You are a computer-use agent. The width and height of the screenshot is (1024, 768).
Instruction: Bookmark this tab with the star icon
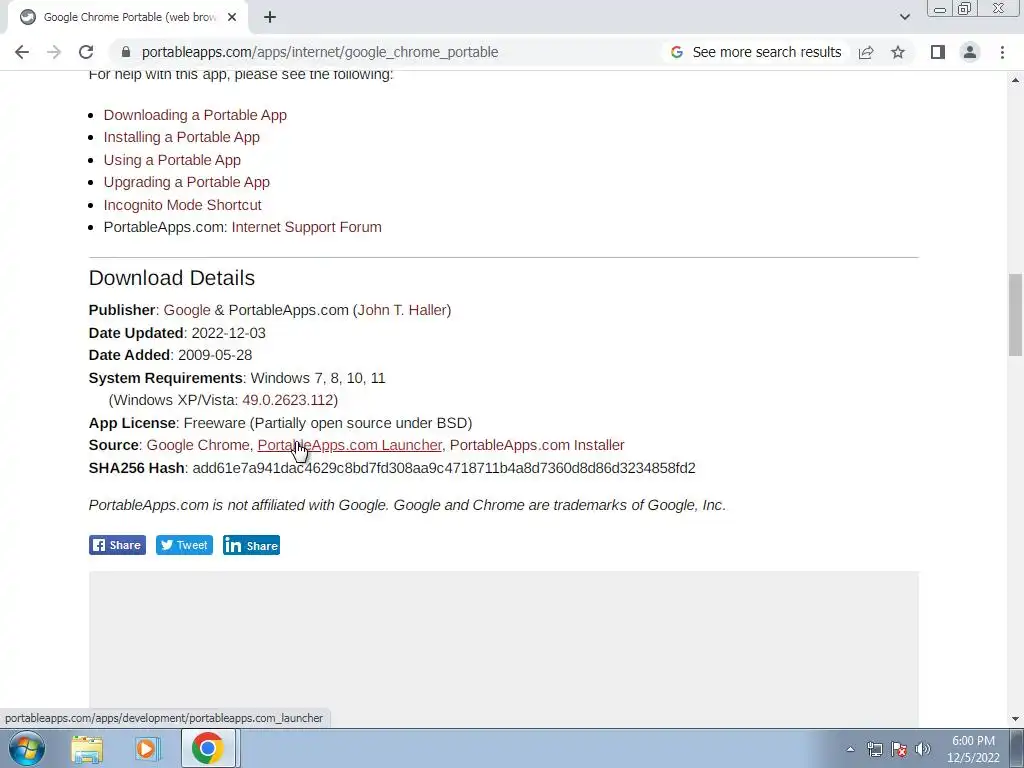point(898,52)
